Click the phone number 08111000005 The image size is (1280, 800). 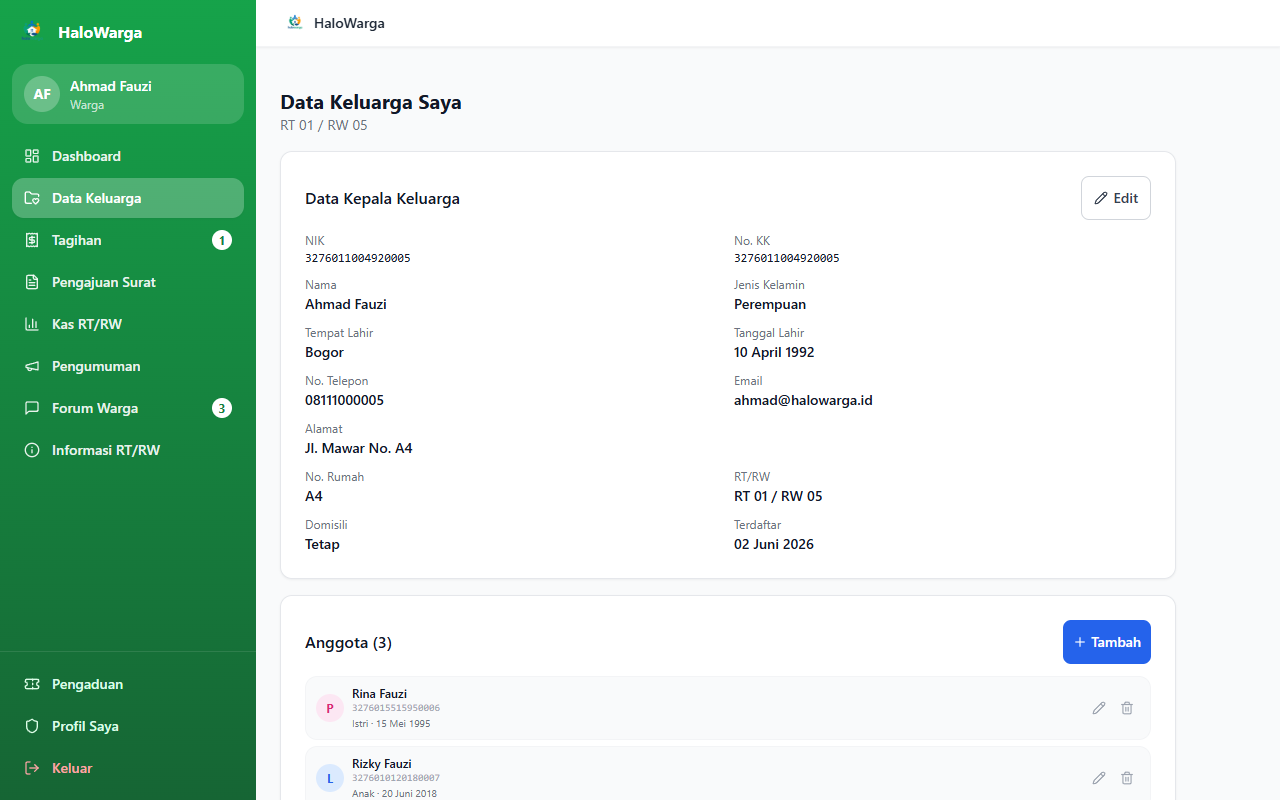pyautogui.click(x=344, y=400)
